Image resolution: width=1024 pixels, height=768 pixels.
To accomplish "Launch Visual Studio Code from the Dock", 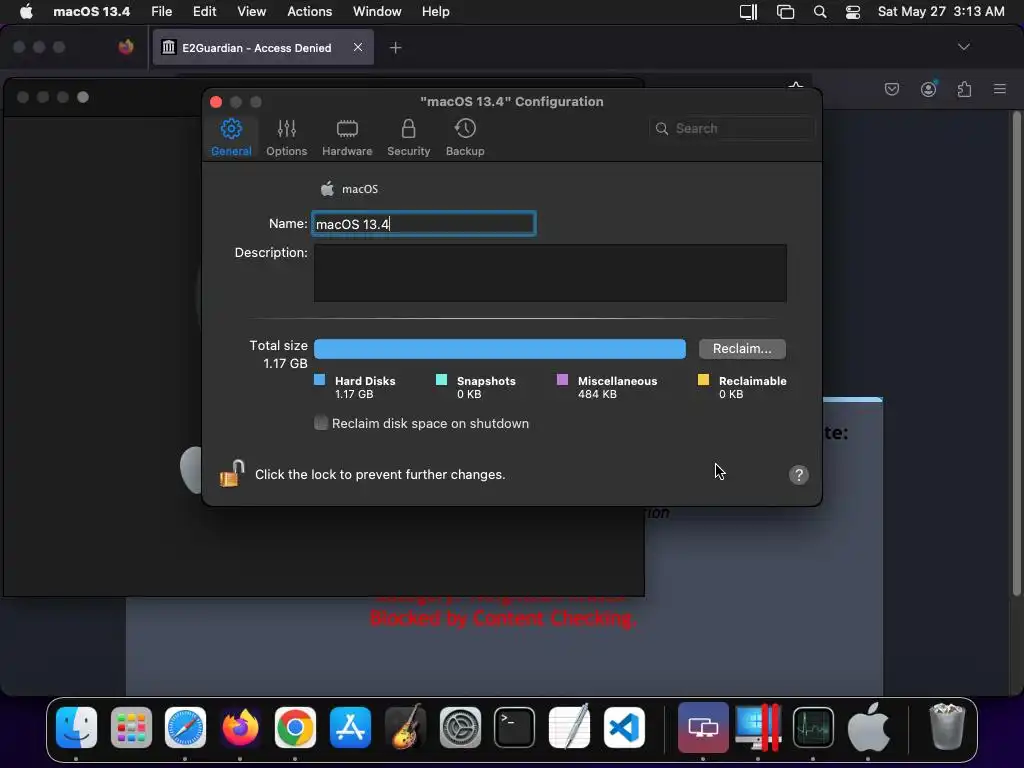I will [624, 728].
